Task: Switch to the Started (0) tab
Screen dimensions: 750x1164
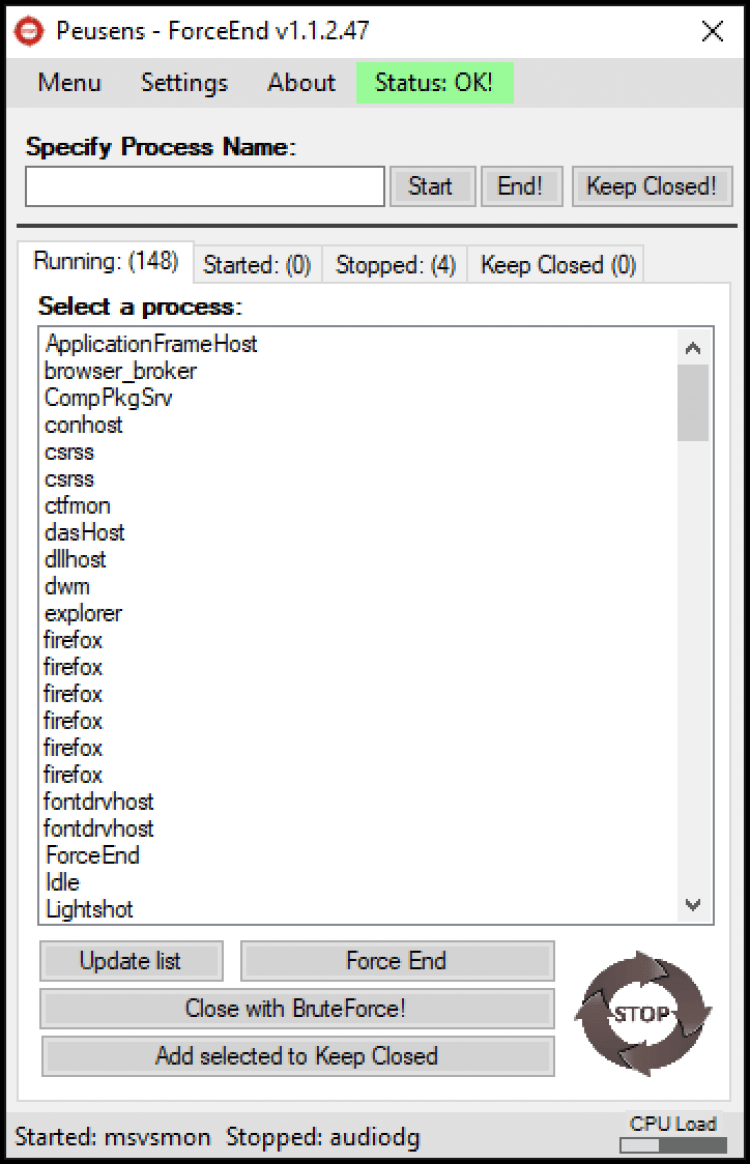Action: pyautogui.click(x=257, y=265)
